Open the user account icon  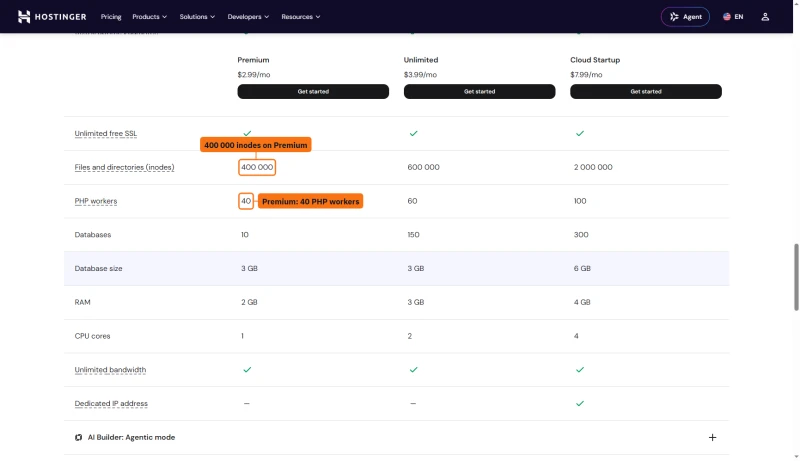[765, 17]
